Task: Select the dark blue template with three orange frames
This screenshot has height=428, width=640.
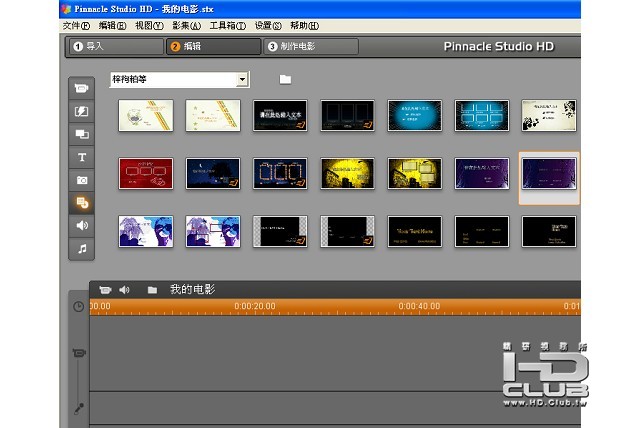Action: (x=280, y=173)
